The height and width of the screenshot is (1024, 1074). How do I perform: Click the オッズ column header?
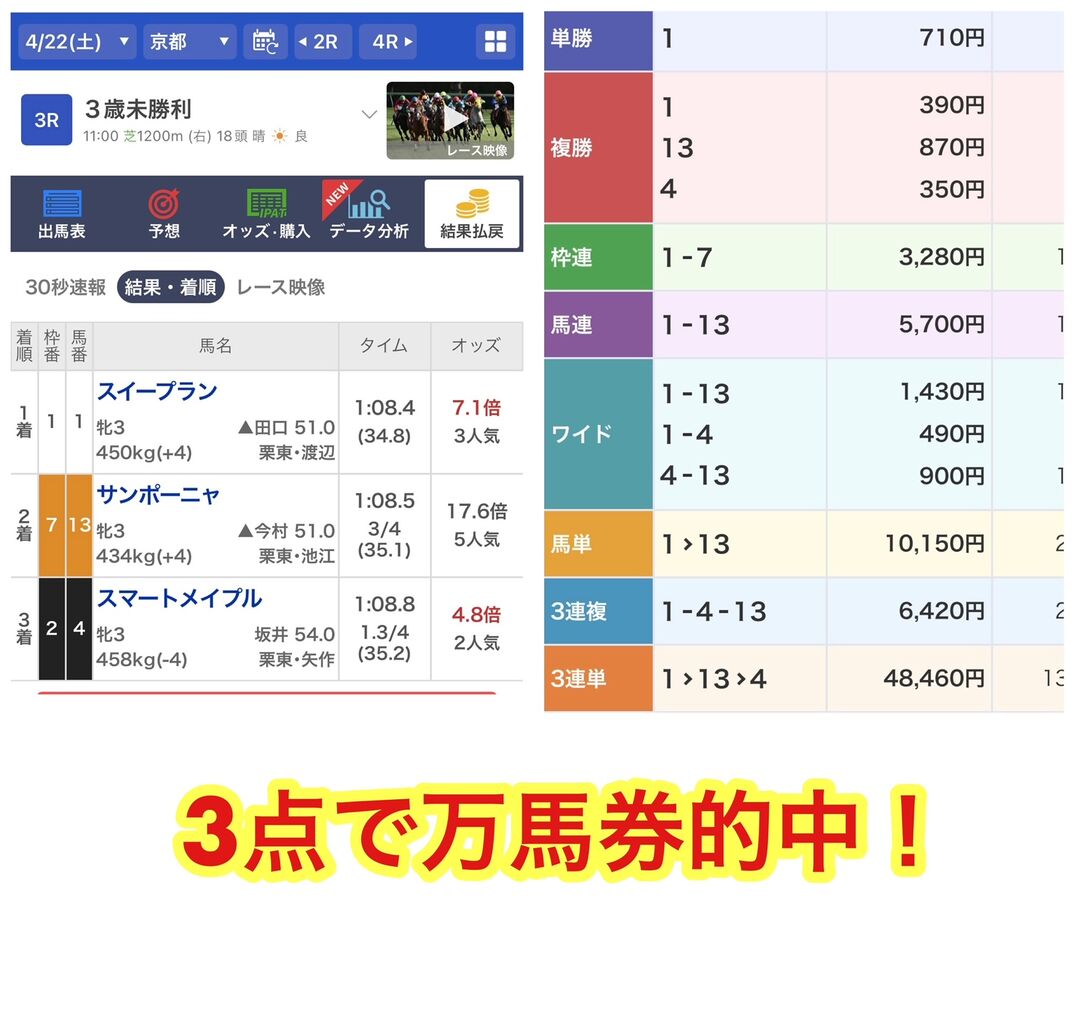click(477, 346)
